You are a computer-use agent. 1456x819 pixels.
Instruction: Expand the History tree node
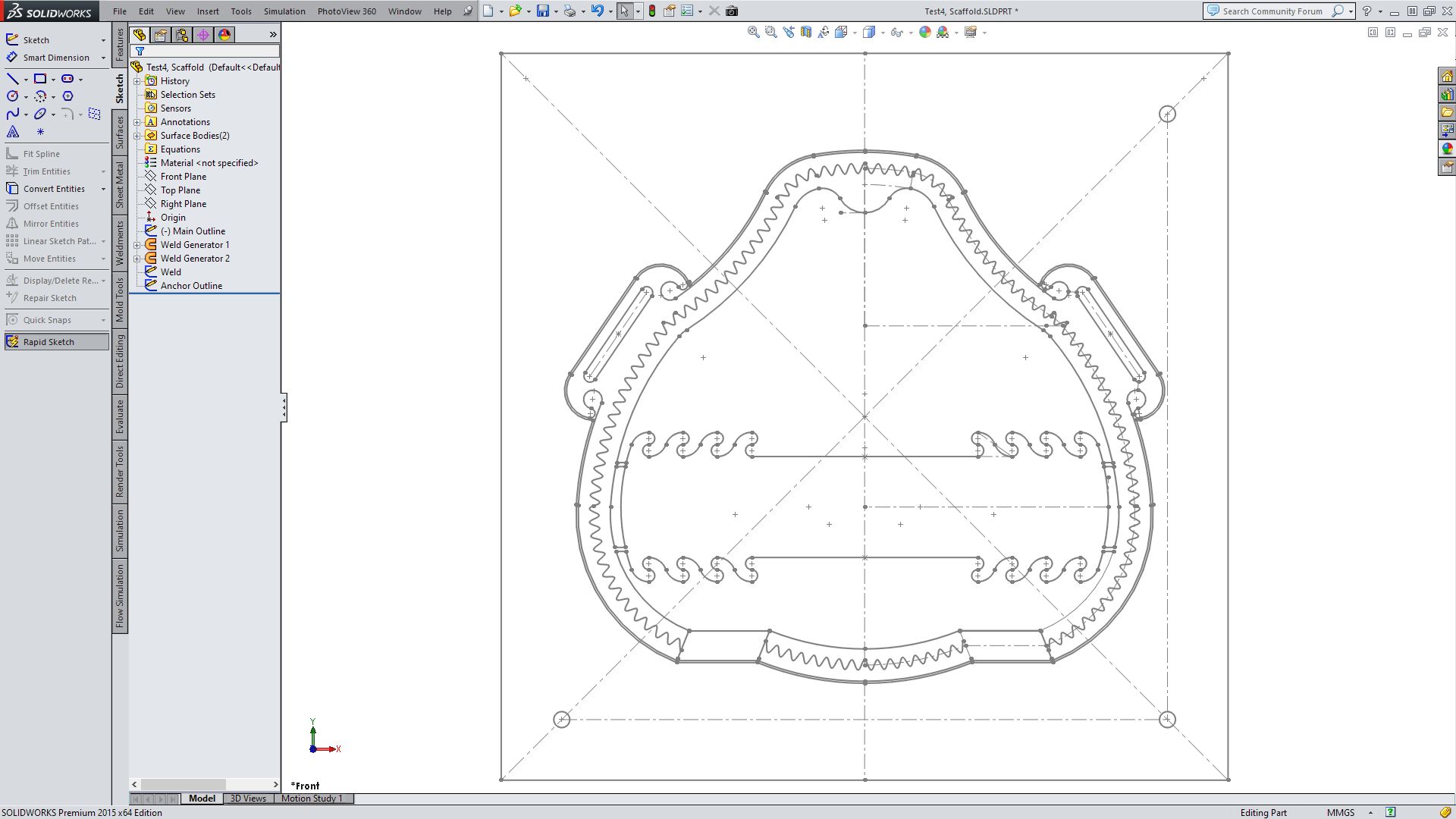(137, 81)
